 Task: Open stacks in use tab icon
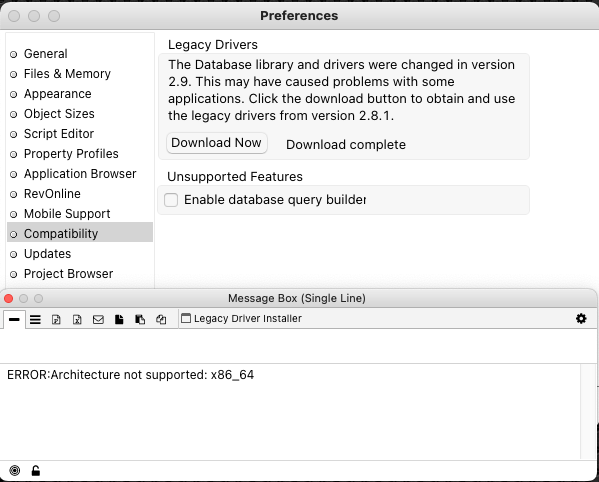coord(161,319)
